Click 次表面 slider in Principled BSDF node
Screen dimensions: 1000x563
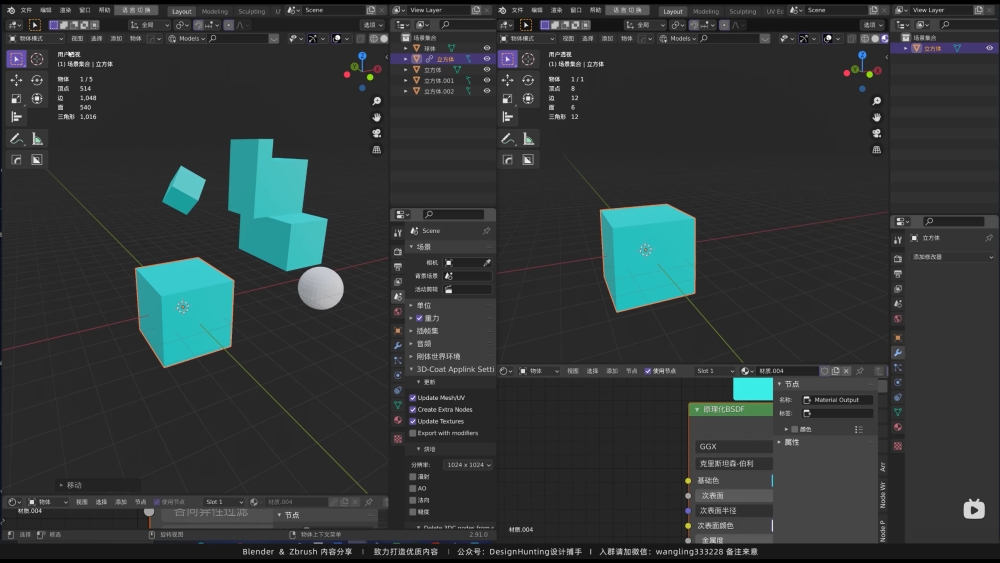point(733,495)
